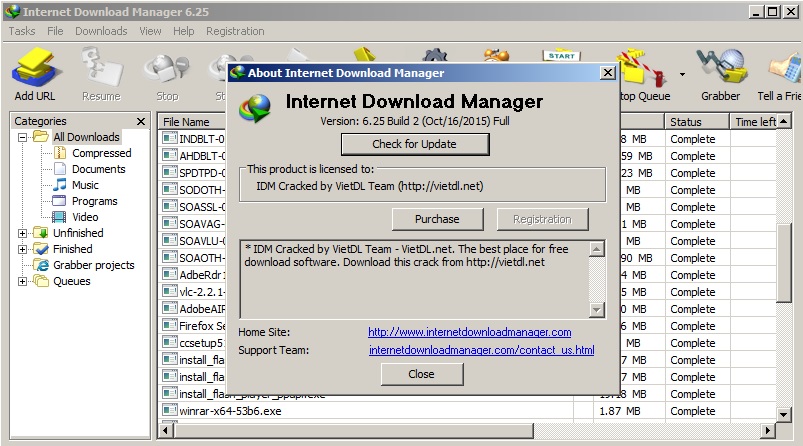Open Grabber projects in the tree

point(94,265)
